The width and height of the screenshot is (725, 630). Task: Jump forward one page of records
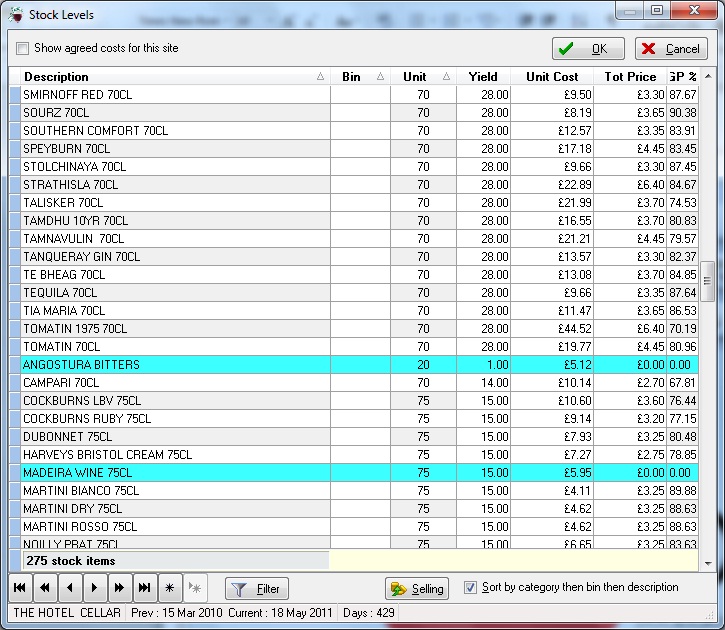[x=120, y=587]
